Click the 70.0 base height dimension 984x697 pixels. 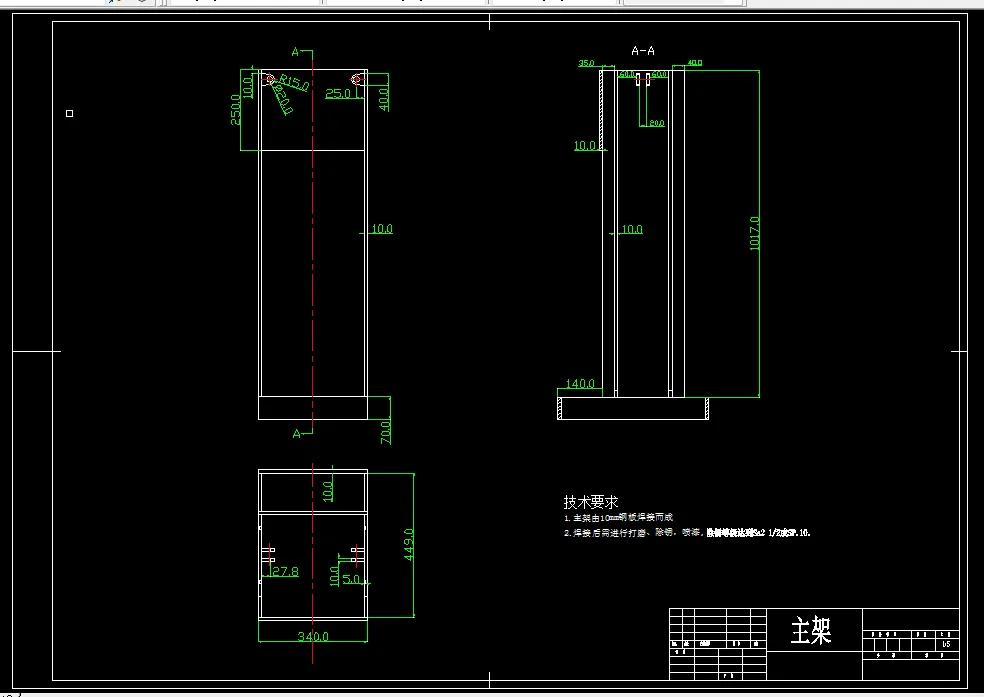[x=386, y=432]
